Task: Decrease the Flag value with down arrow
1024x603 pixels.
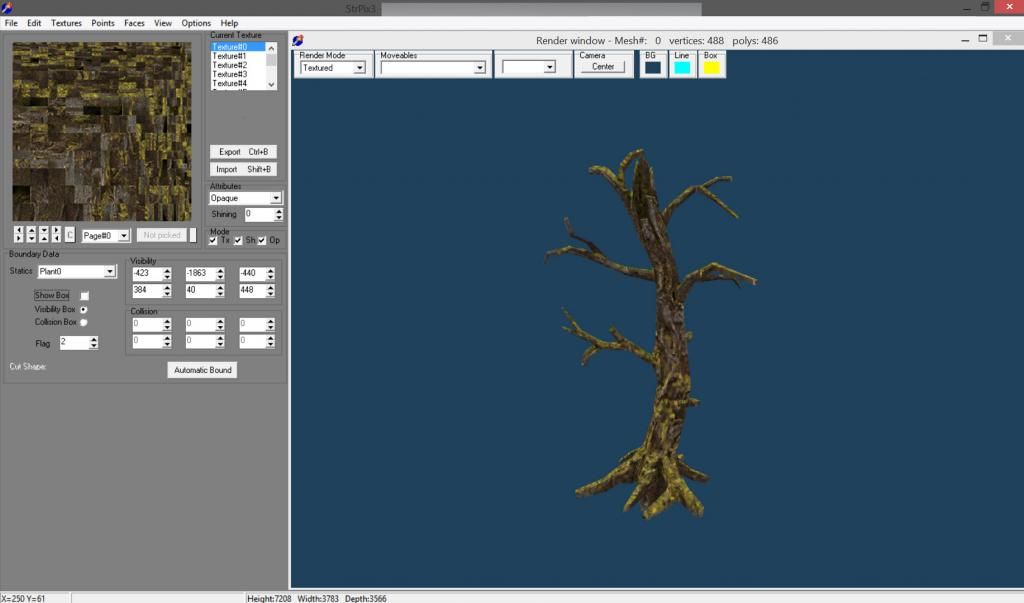Action: (x=94, y=346)
